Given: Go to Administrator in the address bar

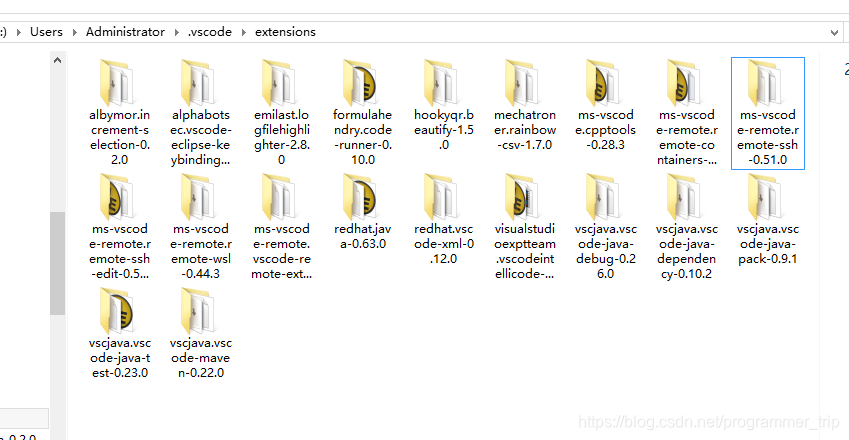Looking at the screenshot, I should coord(125,32).
